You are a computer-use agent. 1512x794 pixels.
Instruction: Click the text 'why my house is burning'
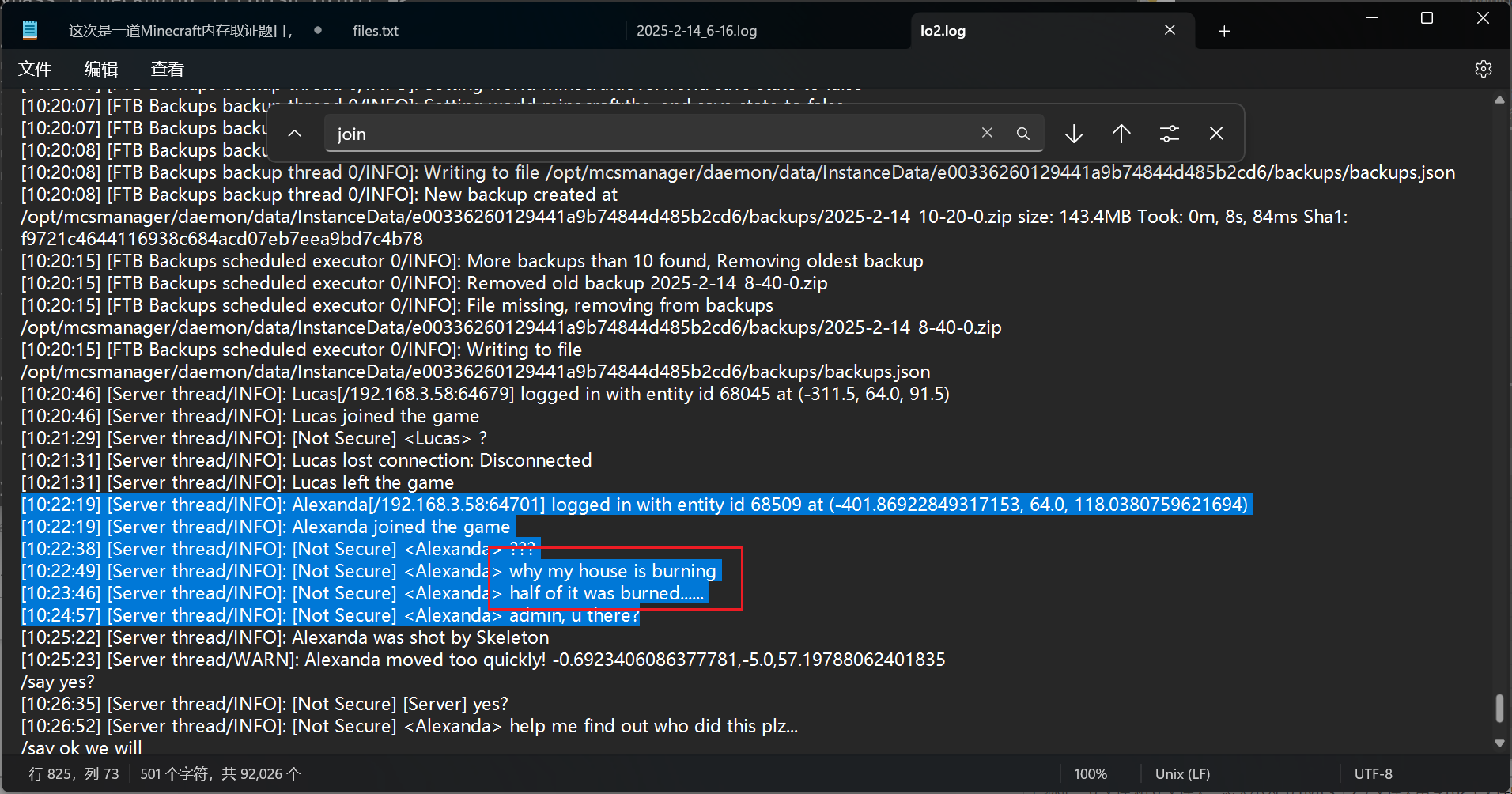(613, 571)
